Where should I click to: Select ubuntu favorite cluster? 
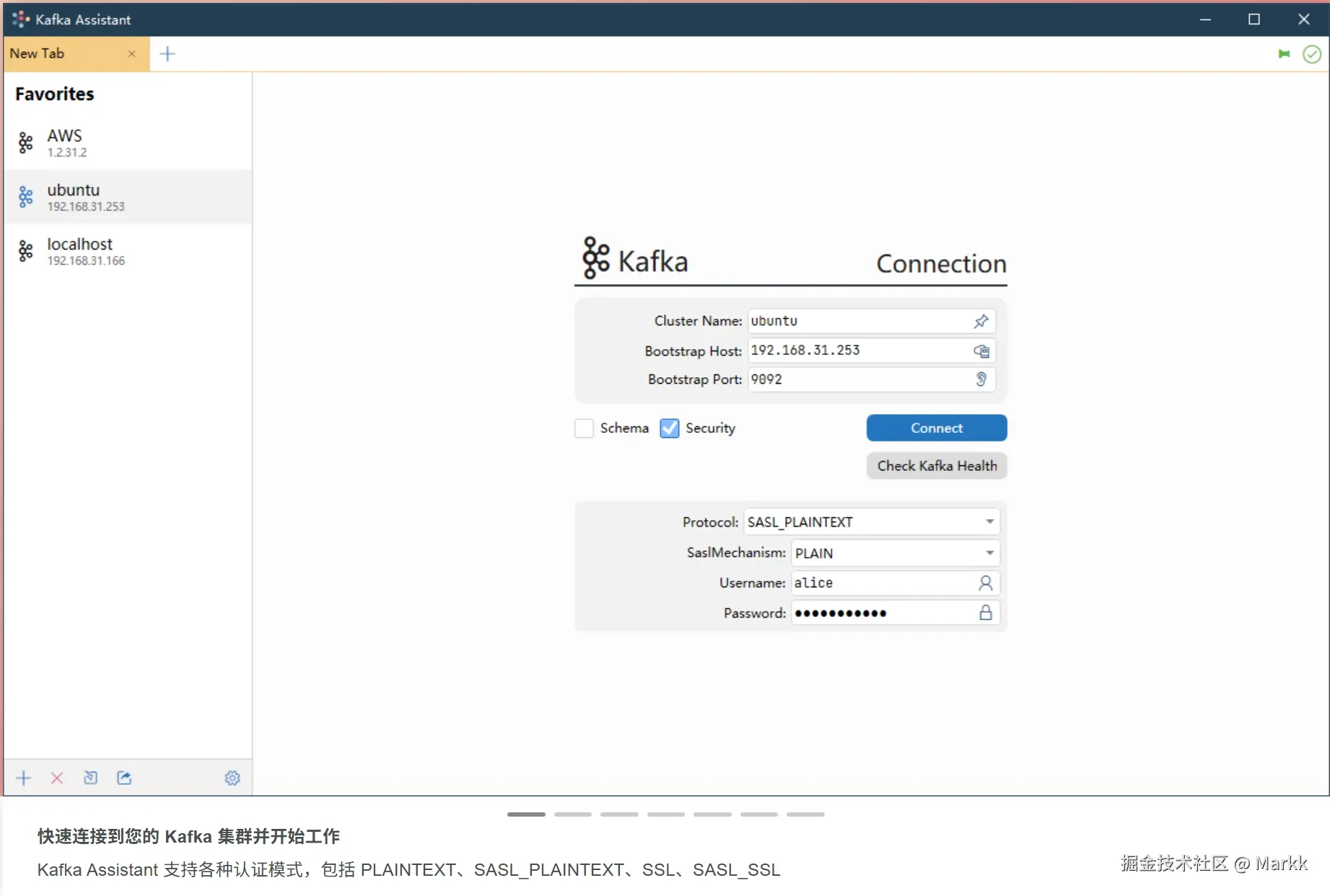click(x=128, y=197)
